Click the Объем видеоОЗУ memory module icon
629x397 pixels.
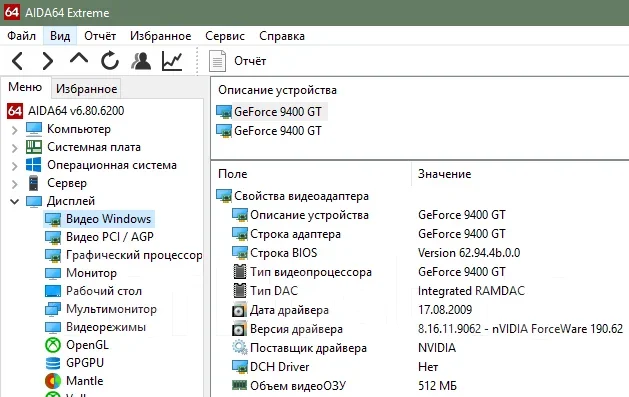coord(239,385)
